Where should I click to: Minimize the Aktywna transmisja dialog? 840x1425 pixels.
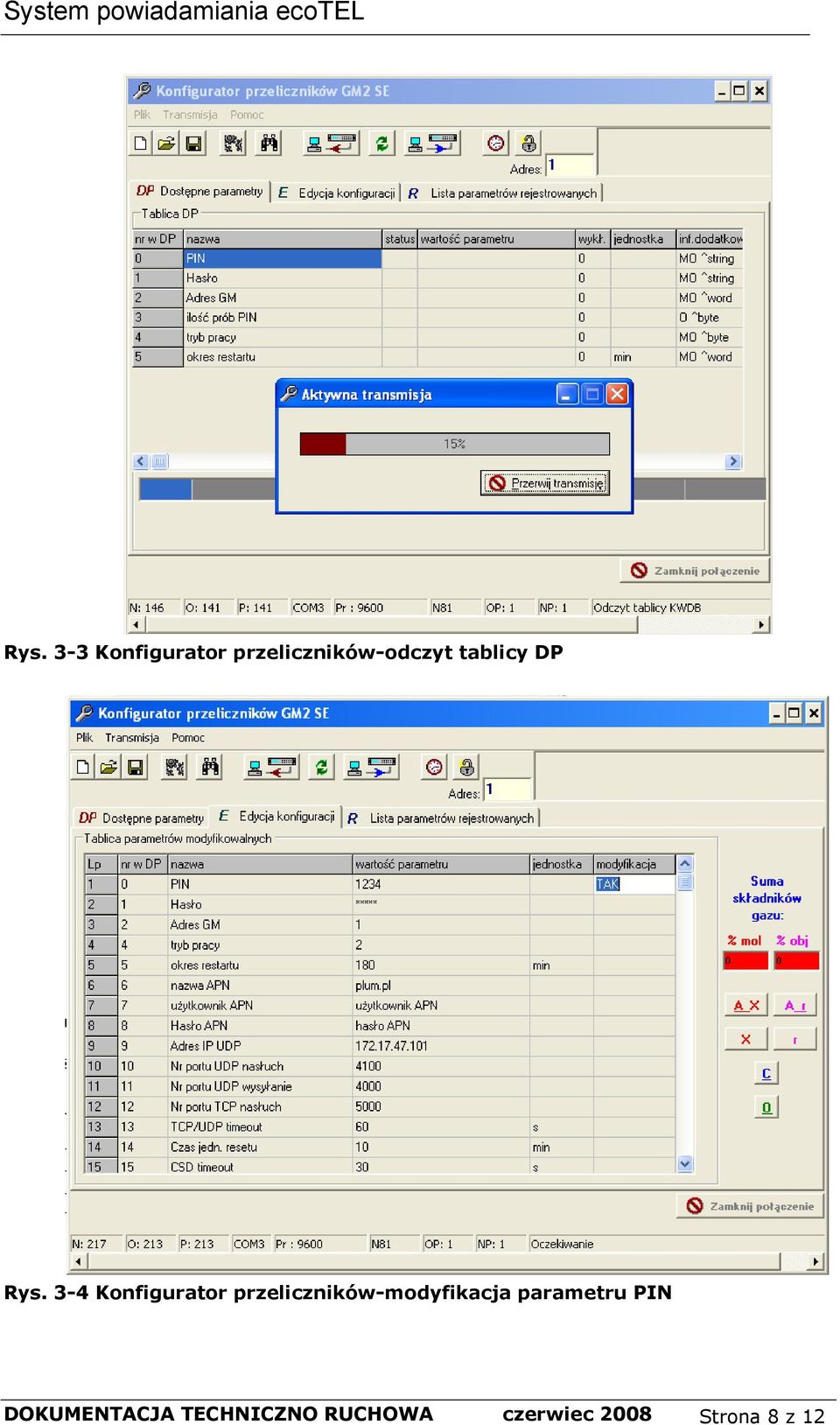(567, 394)
